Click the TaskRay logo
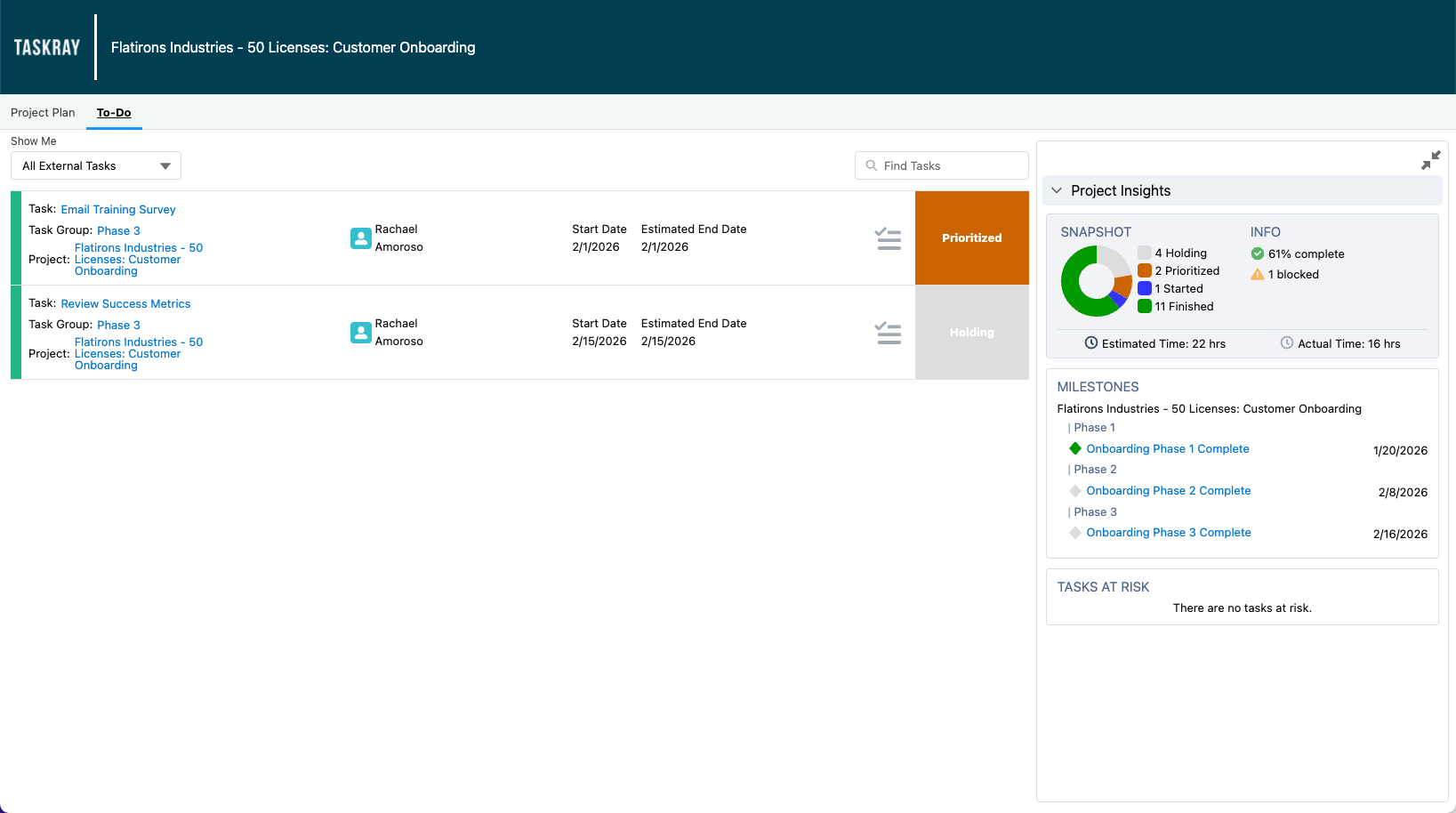This screenshot has width=1456, height=813. (47, 47)
